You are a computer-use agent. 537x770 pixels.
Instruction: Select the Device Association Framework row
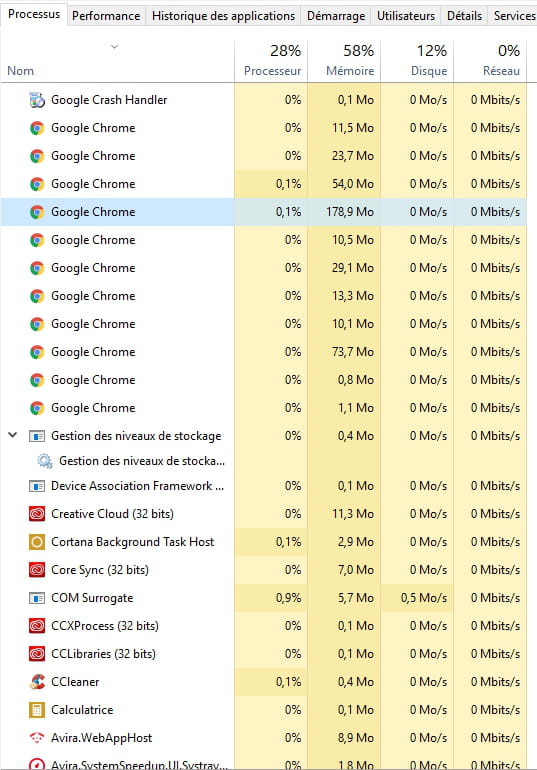click(264, 486)
